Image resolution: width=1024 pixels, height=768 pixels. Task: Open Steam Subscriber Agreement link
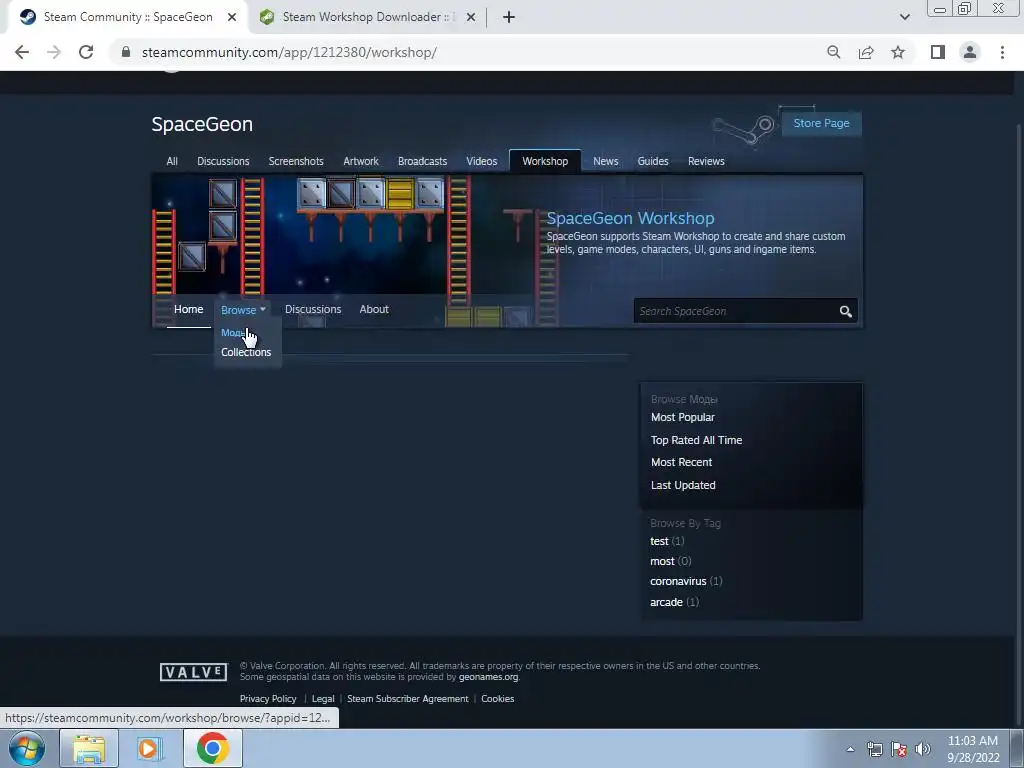coord(408,699)
